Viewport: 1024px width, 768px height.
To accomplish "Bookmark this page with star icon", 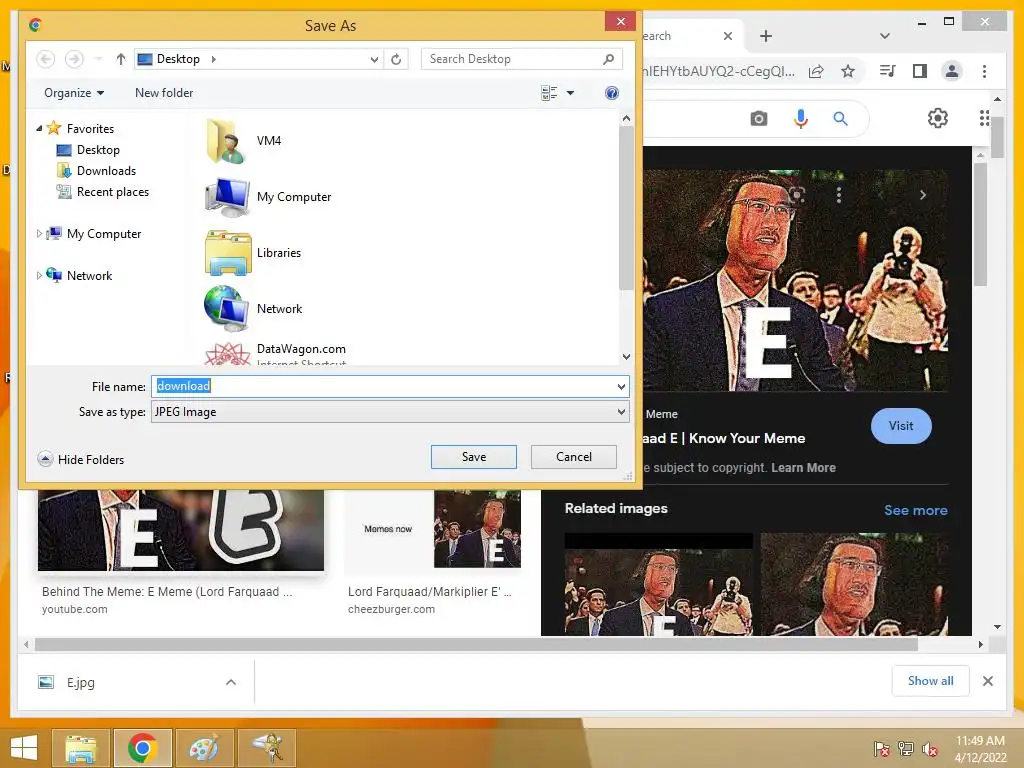I will click(x=848, y=71).
